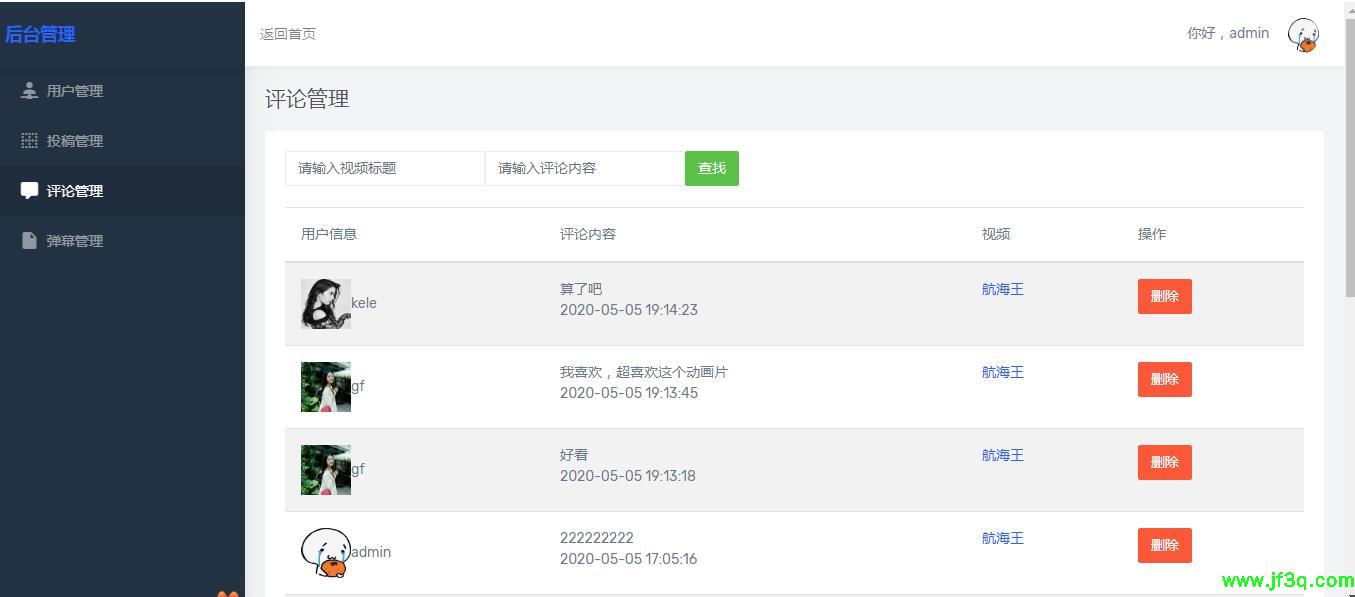
Task: Click the danmaku management document icon
Action: pos(29,241)
